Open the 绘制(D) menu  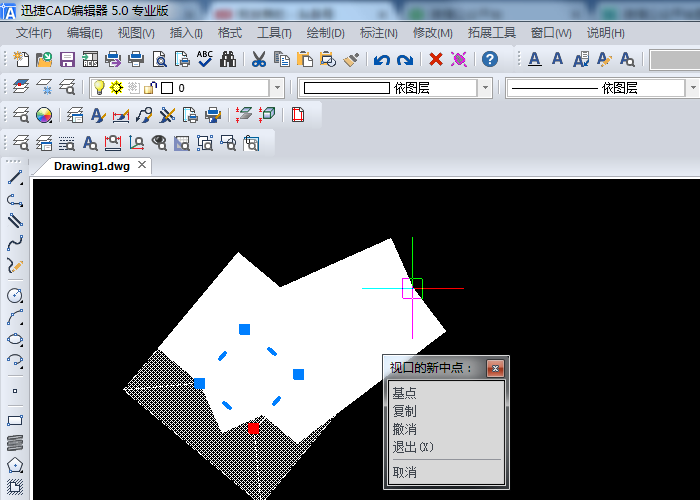tap(325, 33)
